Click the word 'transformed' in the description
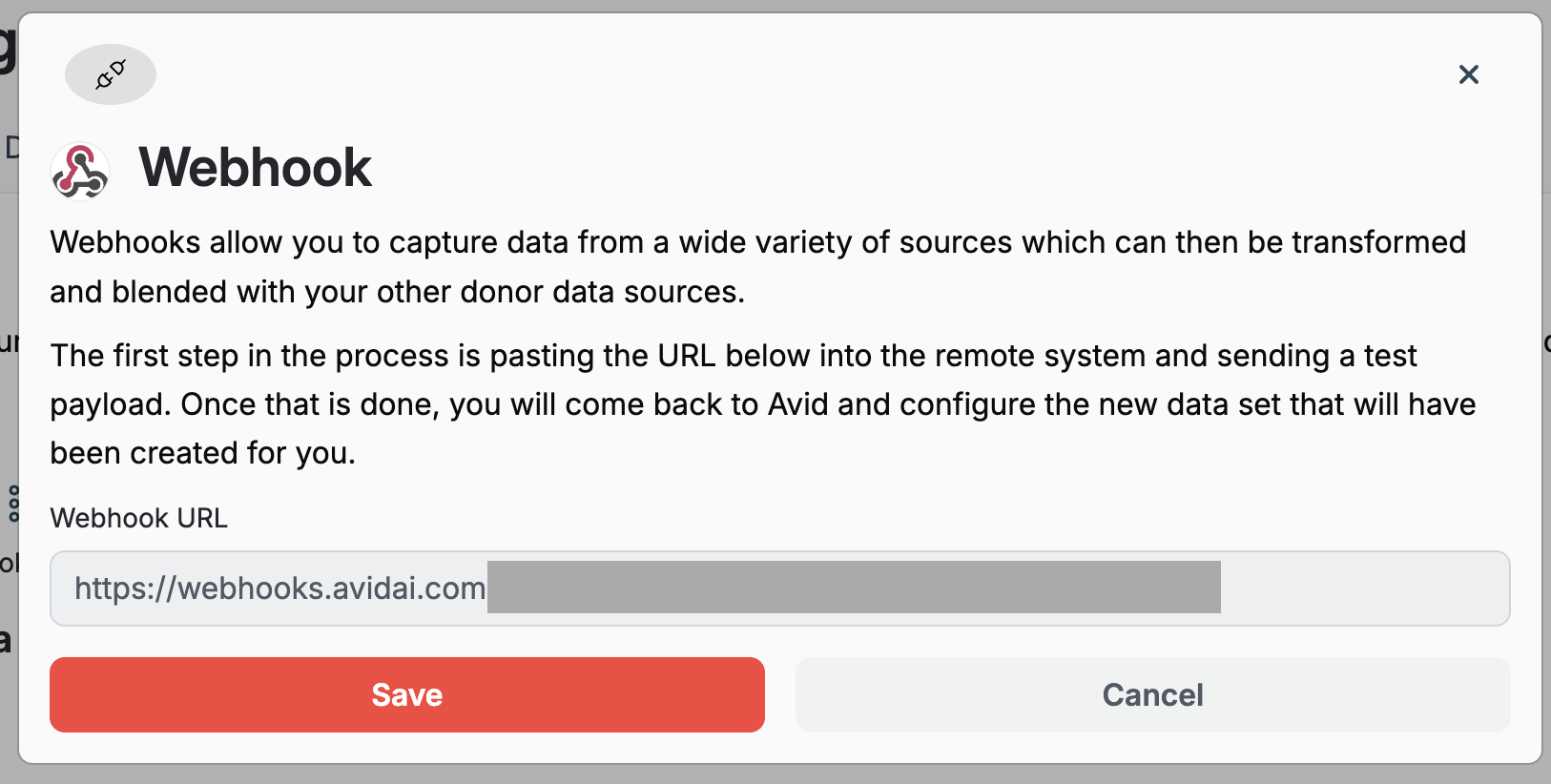 tap(1378, 242)
